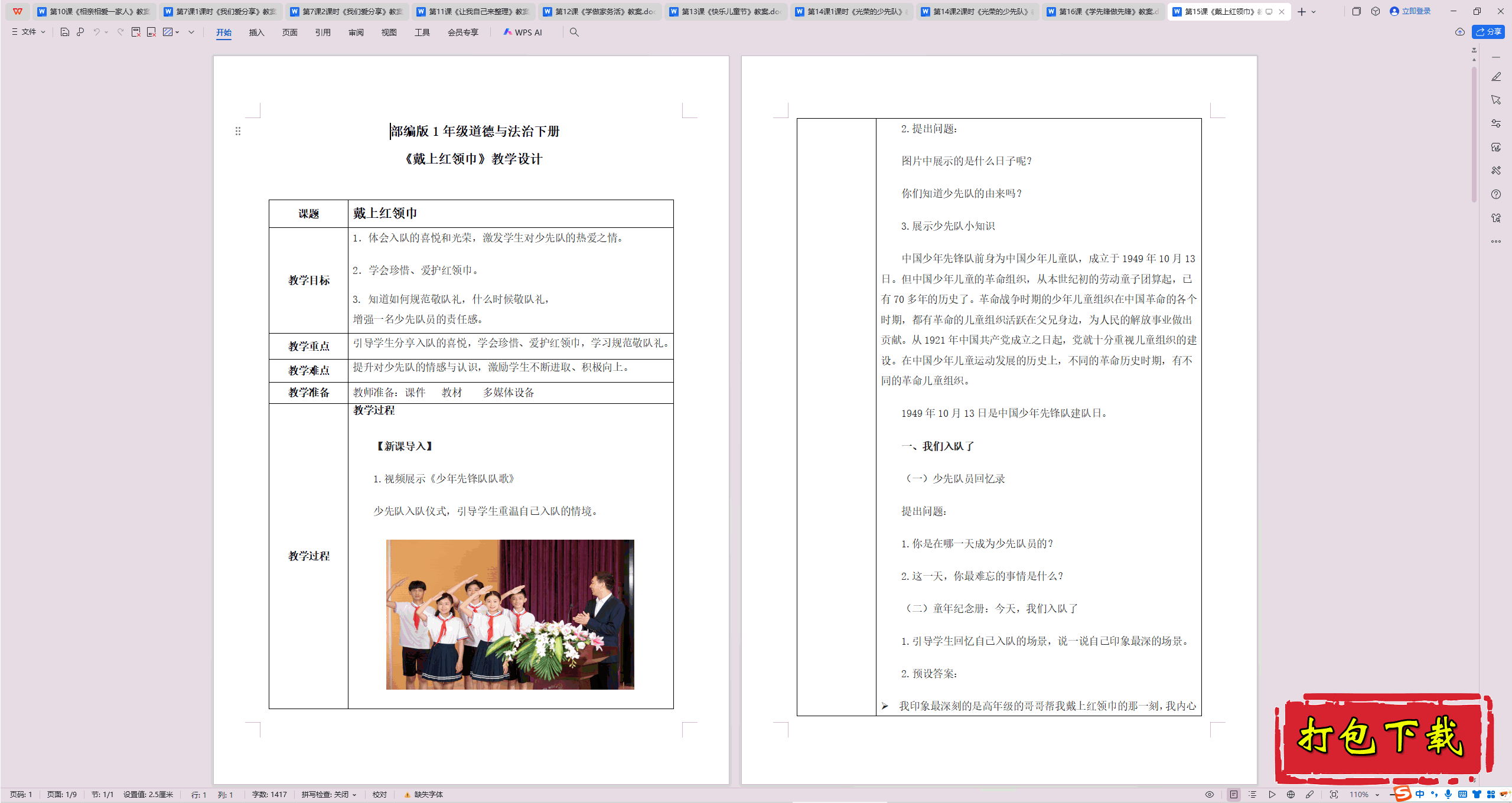The height and width of the screenshot is (803, 1512).
Task: Switch to web layout view
Action: [x=1291, y=795]
